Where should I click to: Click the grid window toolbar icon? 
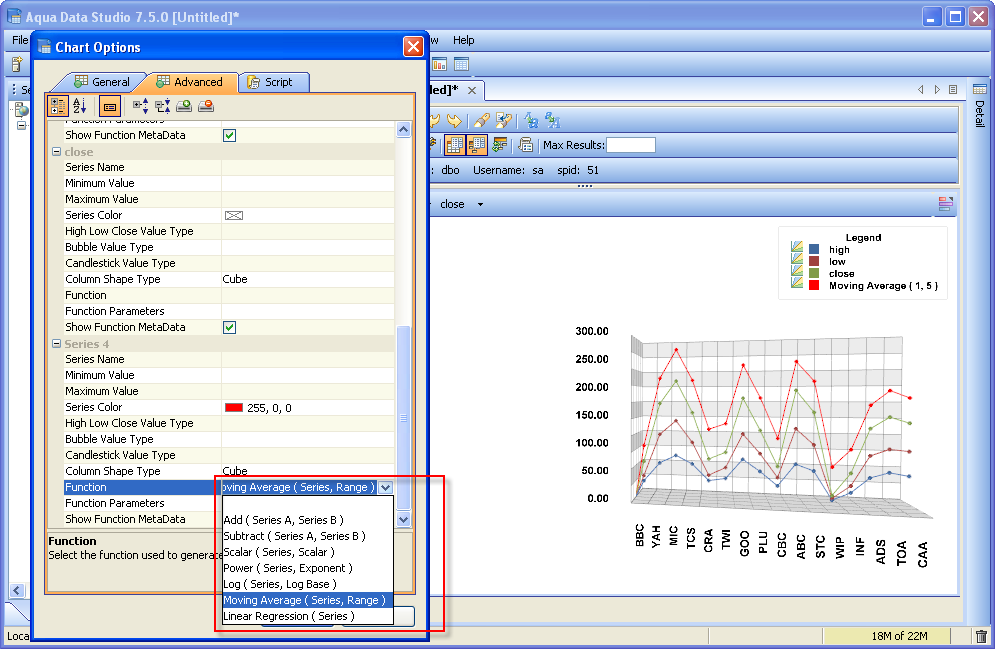click(461, 63)
